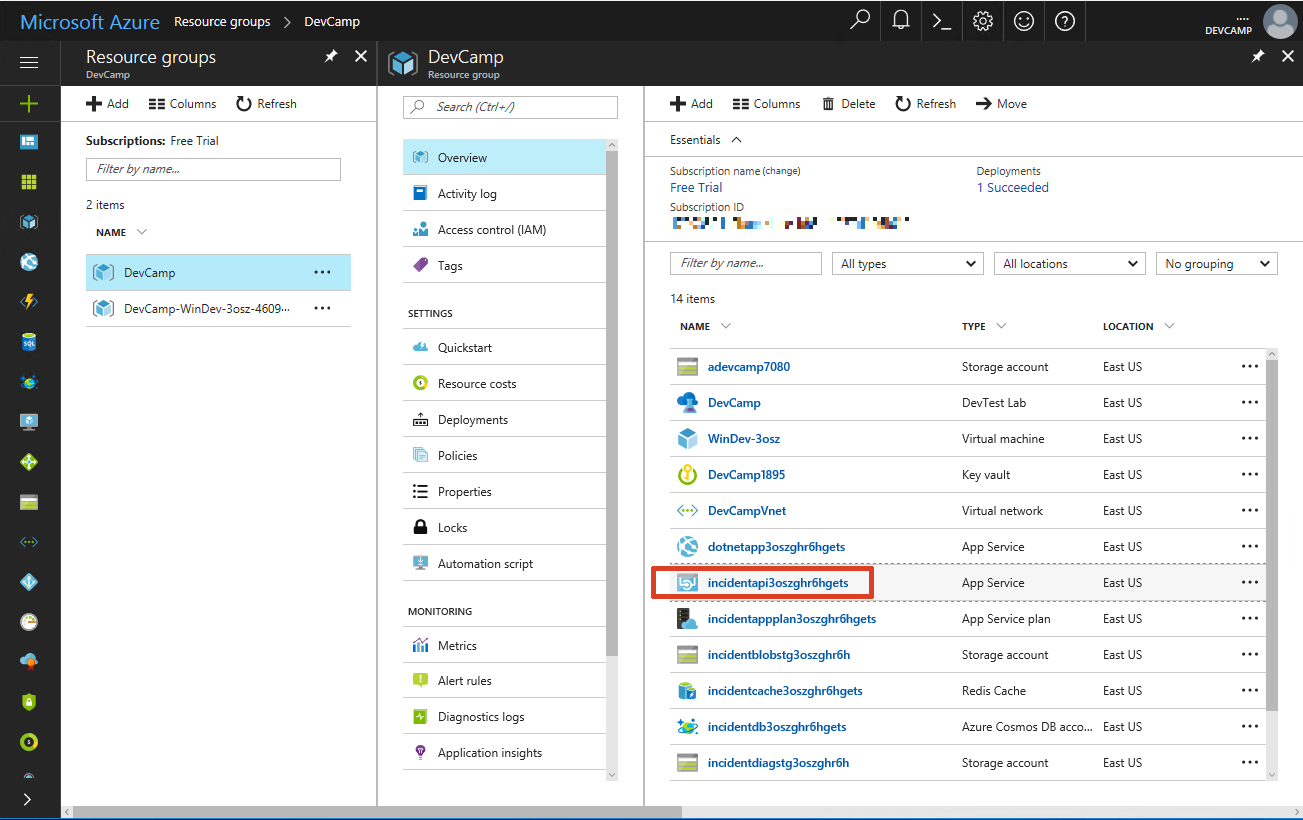Open Storage accounts icon in sidebar
The width and height of the screenshot is (1303, 820).
coord(29,502)
